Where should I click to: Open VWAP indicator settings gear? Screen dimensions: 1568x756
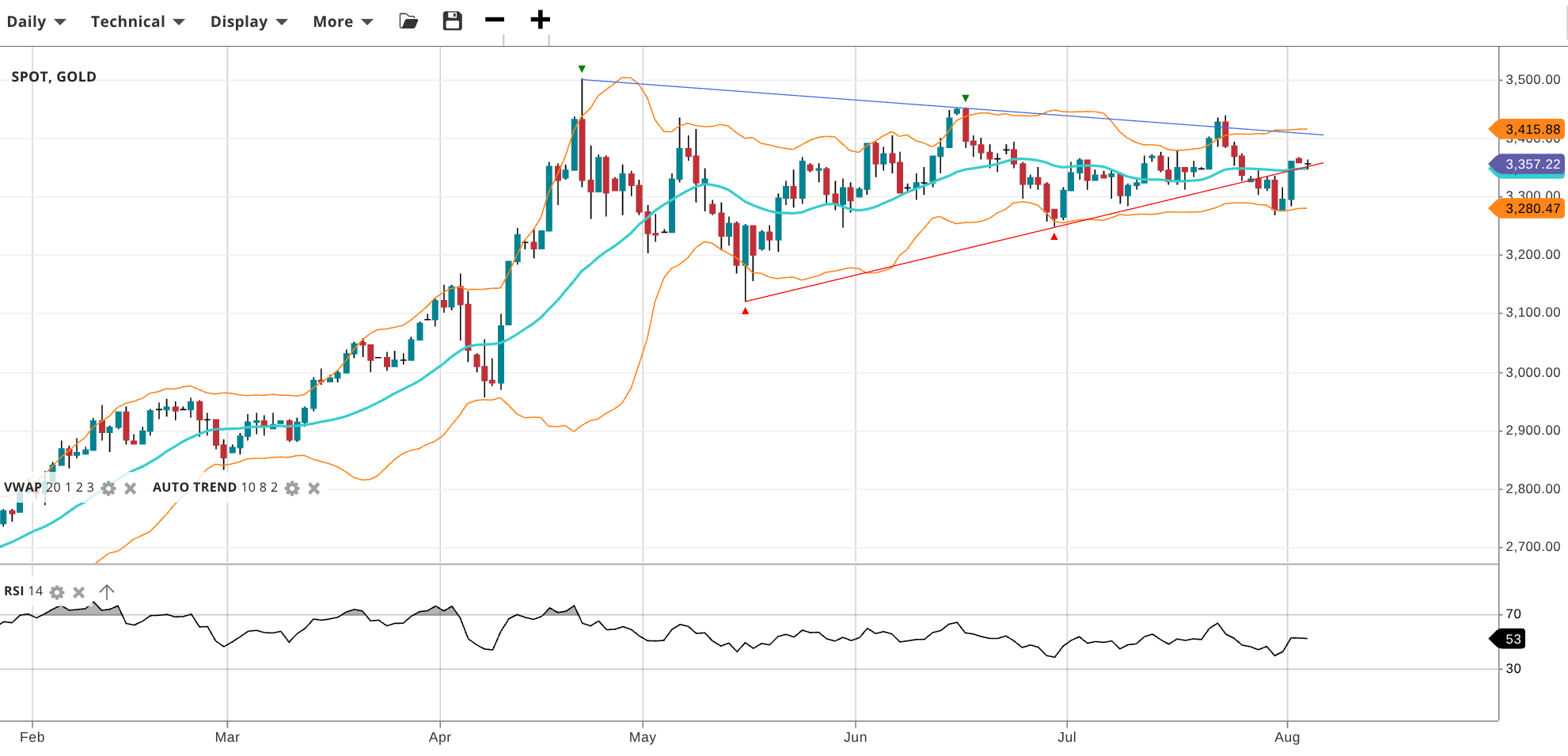pos(108,488)
